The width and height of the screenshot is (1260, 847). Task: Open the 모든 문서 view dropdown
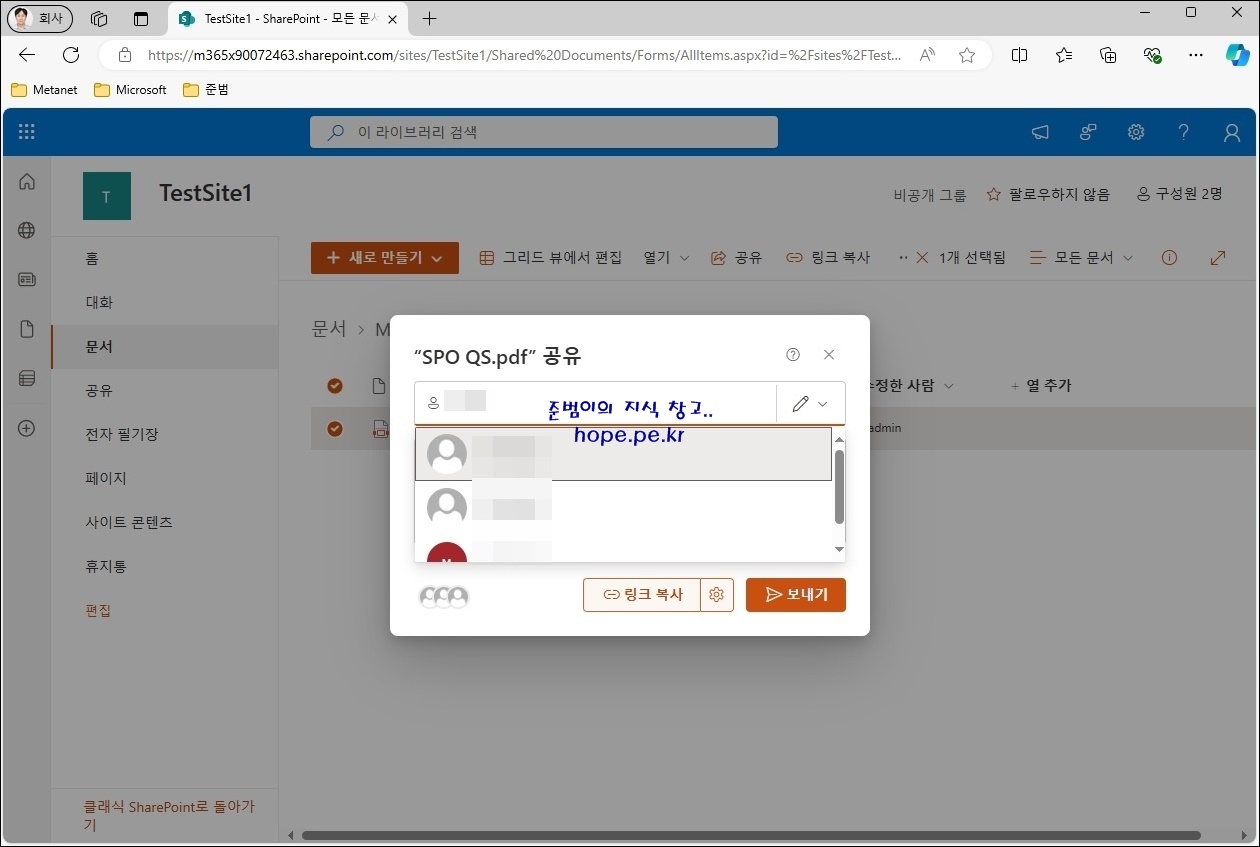point(1082,257)
